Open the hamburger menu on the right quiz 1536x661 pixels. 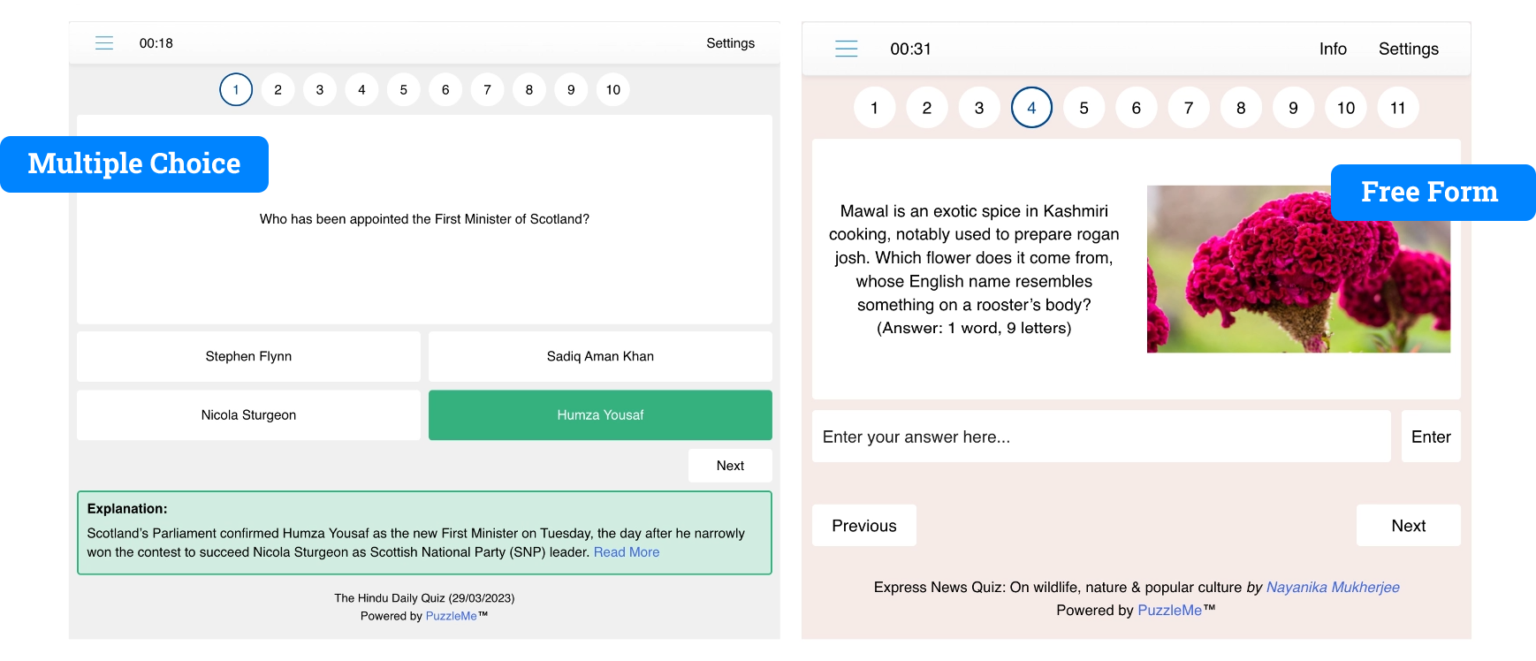click(846, 48)
